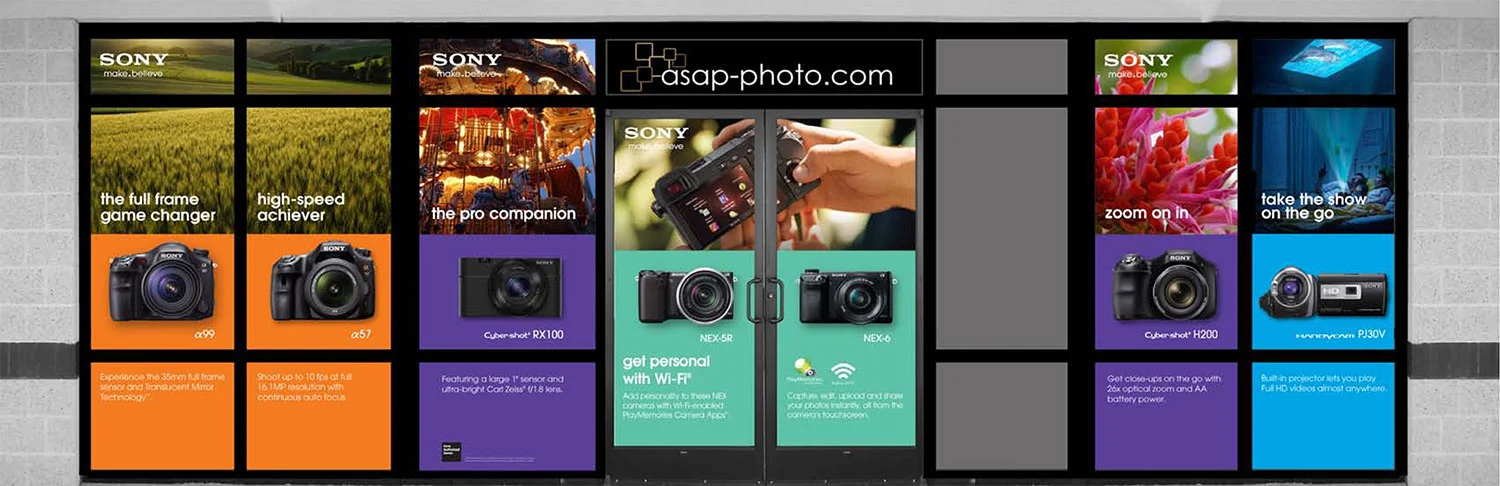Click the SONY logo above the flowers

pos(1138,60)
